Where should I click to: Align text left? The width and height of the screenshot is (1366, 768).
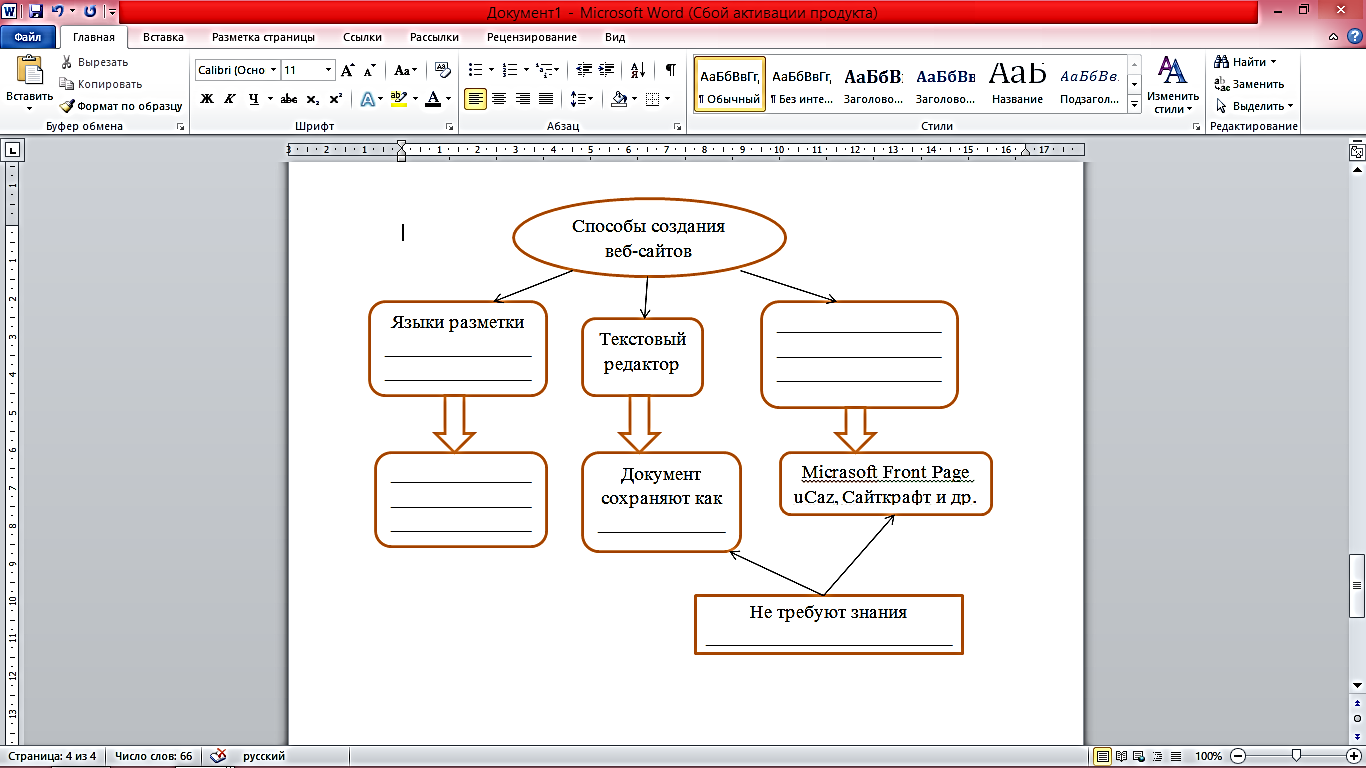475,98
